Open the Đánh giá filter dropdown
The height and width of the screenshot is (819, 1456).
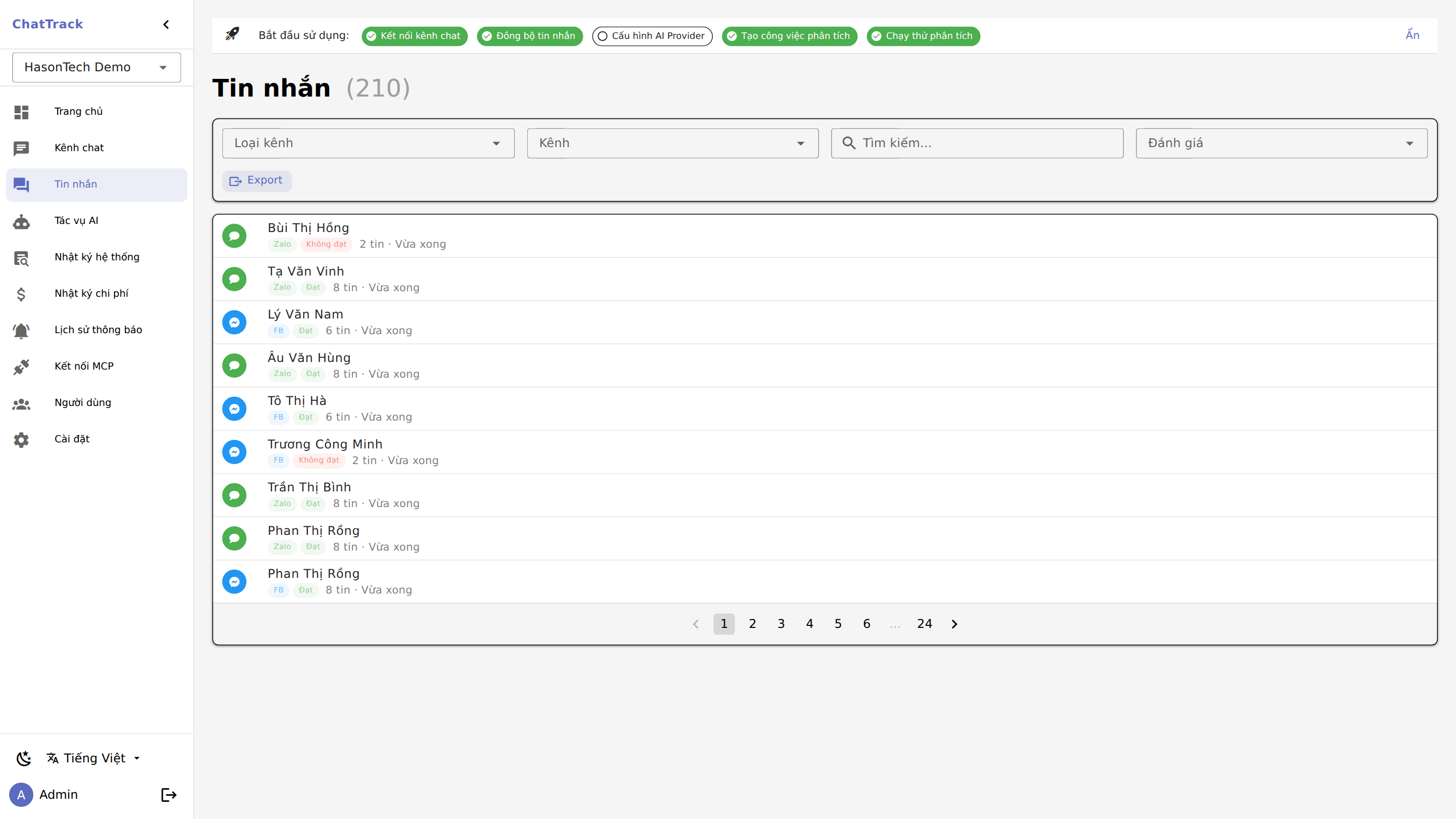(x=1281, y=143)
